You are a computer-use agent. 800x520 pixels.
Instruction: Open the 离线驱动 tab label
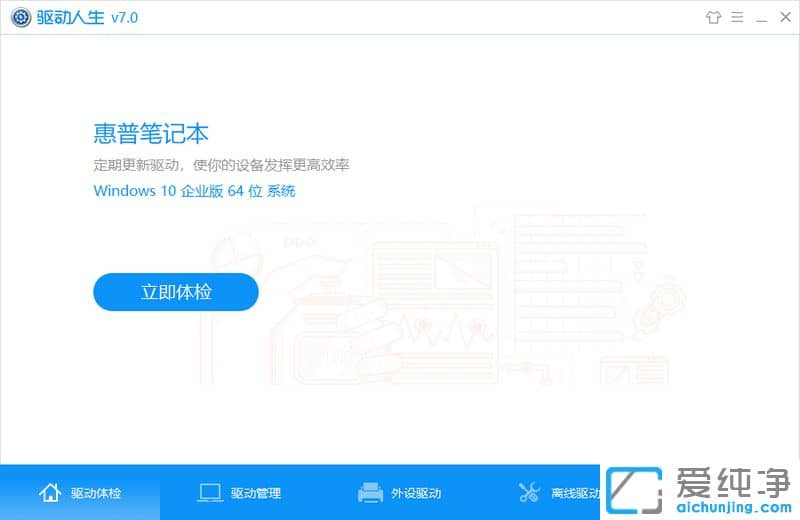(575, 493)
